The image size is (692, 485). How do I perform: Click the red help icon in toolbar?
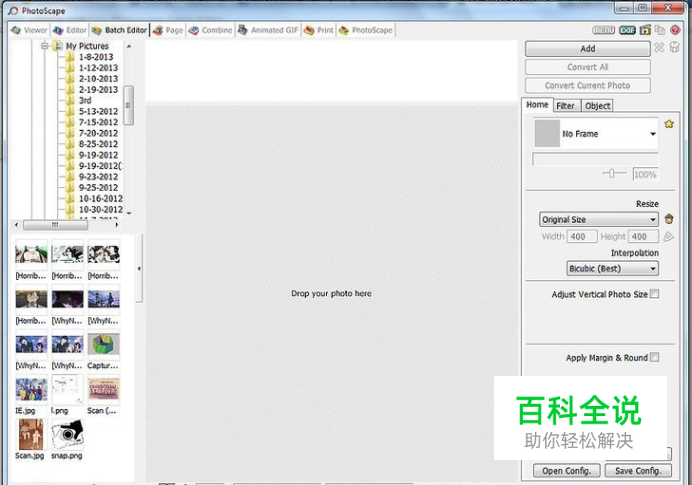point(675,30)
